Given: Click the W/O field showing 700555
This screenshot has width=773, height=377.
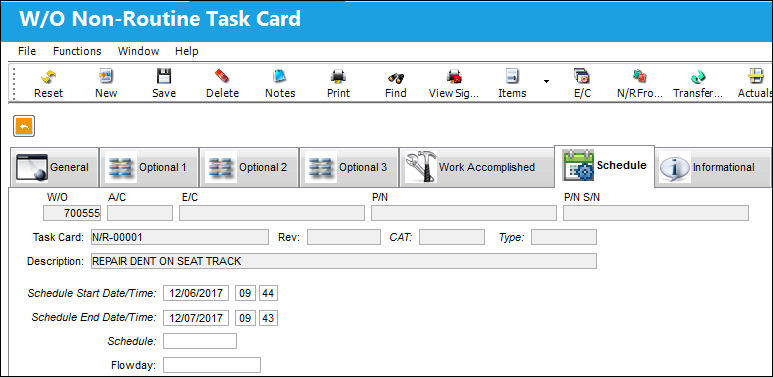Looking at the screenshot, I should tap(72, 213).
